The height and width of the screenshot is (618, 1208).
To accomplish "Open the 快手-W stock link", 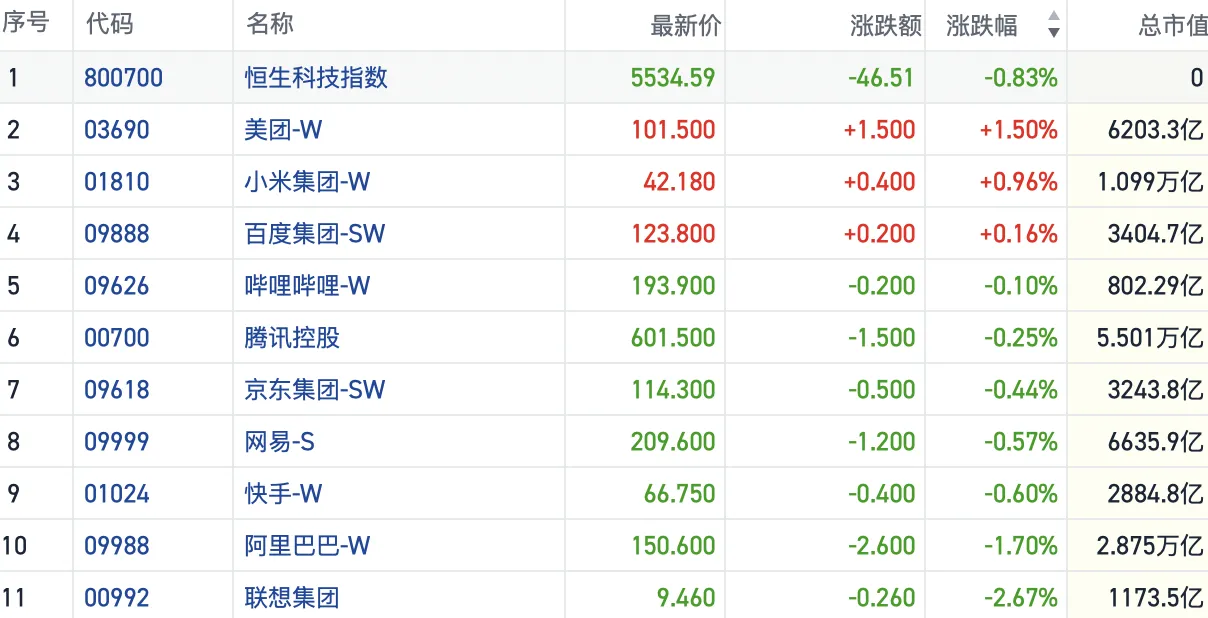I will point(284,493).
